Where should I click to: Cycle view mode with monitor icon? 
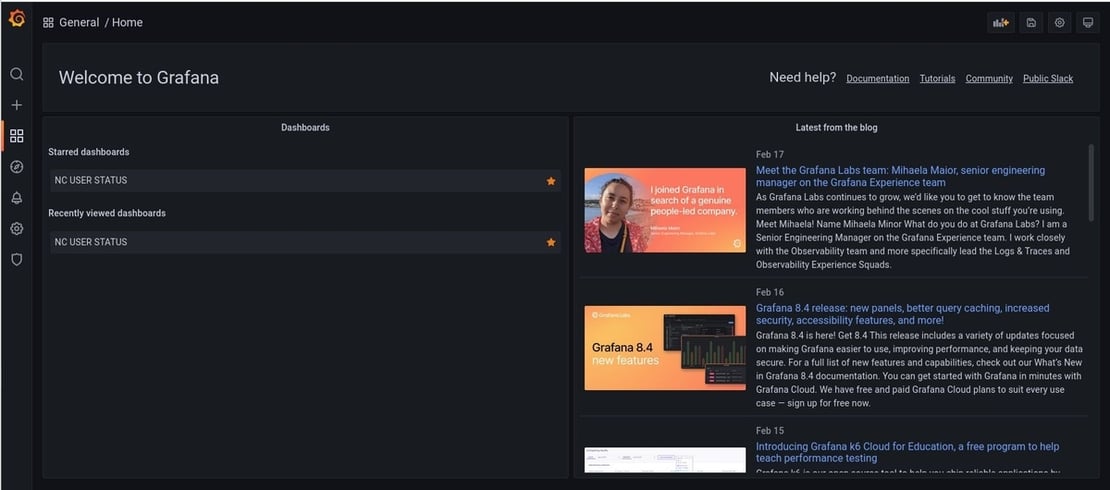(x=1087, y=23)
